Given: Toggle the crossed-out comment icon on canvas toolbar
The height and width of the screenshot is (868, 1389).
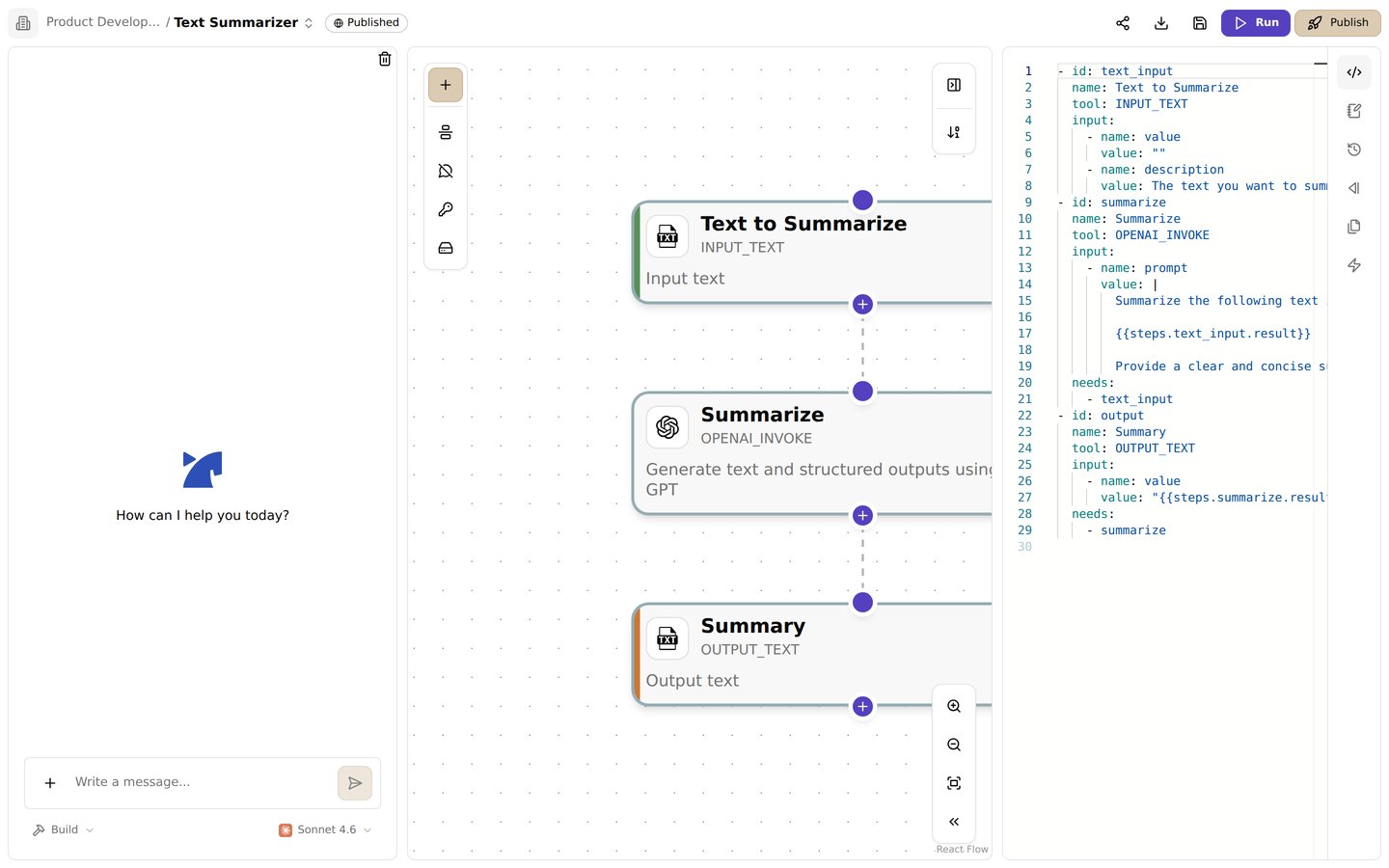Looking at the screenshot, I should 446,171.
